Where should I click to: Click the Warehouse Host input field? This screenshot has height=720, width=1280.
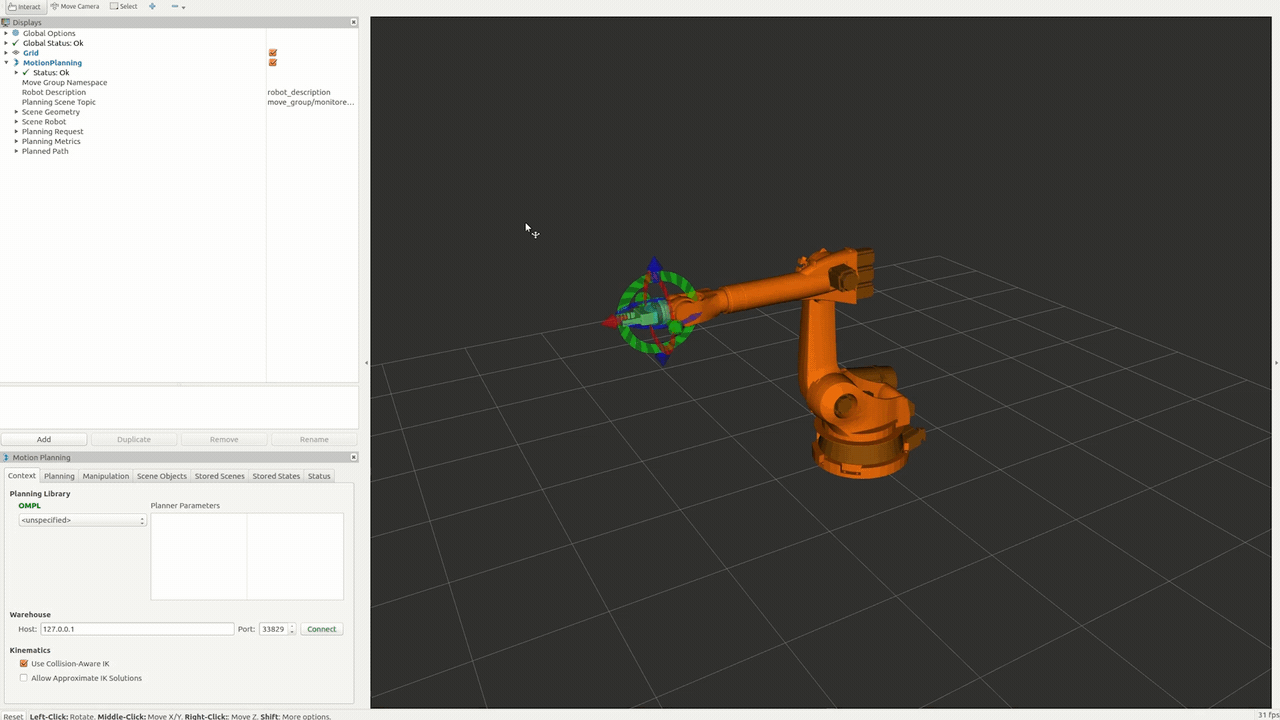pos(137,629)
